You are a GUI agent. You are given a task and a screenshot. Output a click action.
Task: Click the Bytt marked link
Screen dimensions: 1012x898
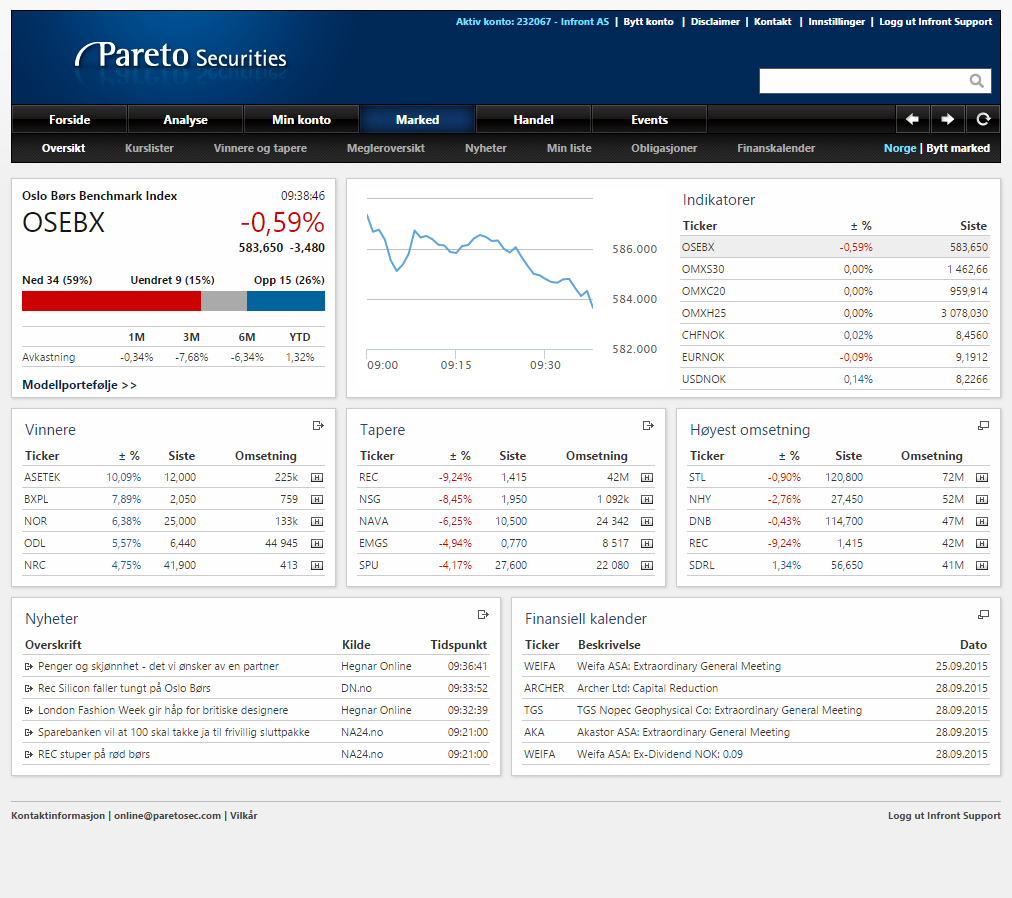pyautogui.click(x=958, y=148)
